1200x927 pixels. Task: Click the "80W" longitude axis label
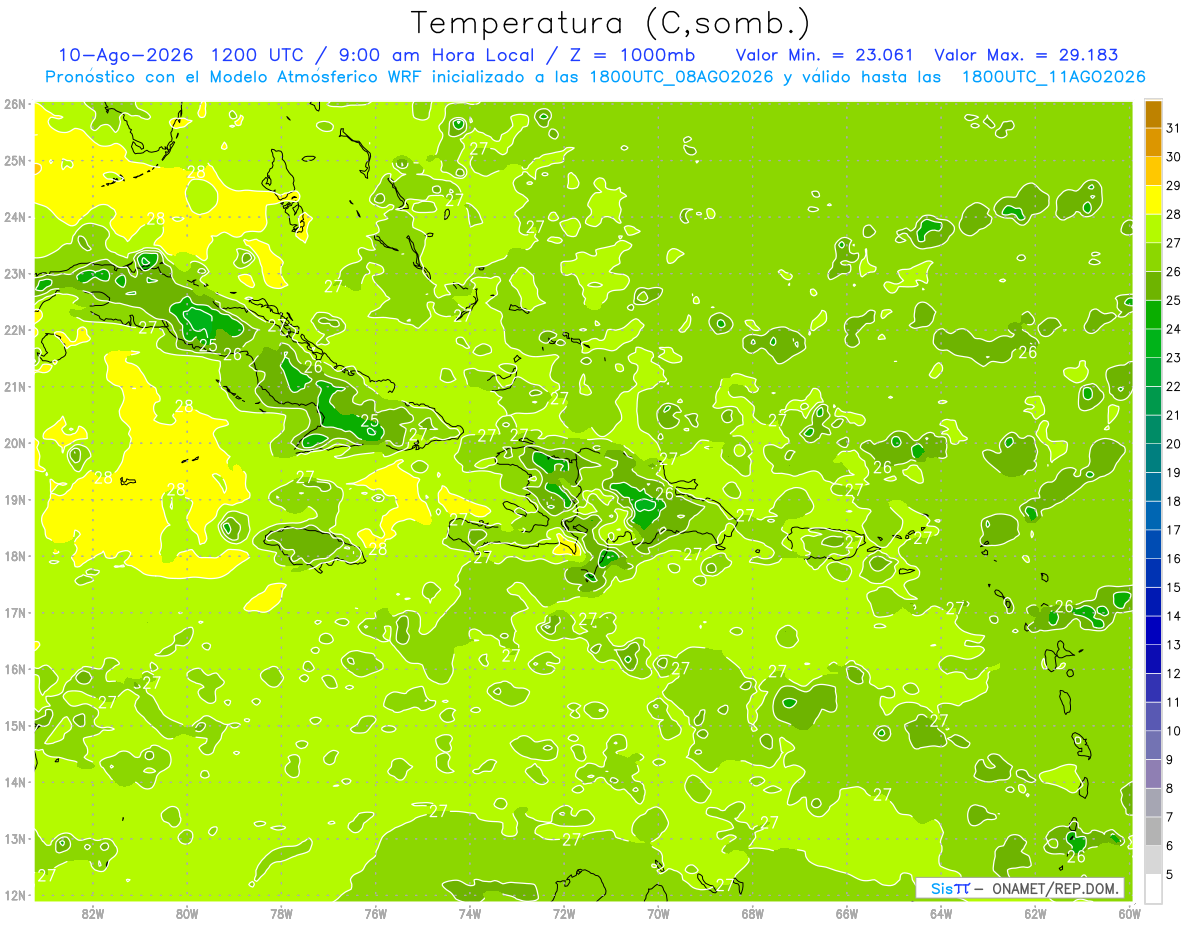pyautogui.click(x=187, y=913)
